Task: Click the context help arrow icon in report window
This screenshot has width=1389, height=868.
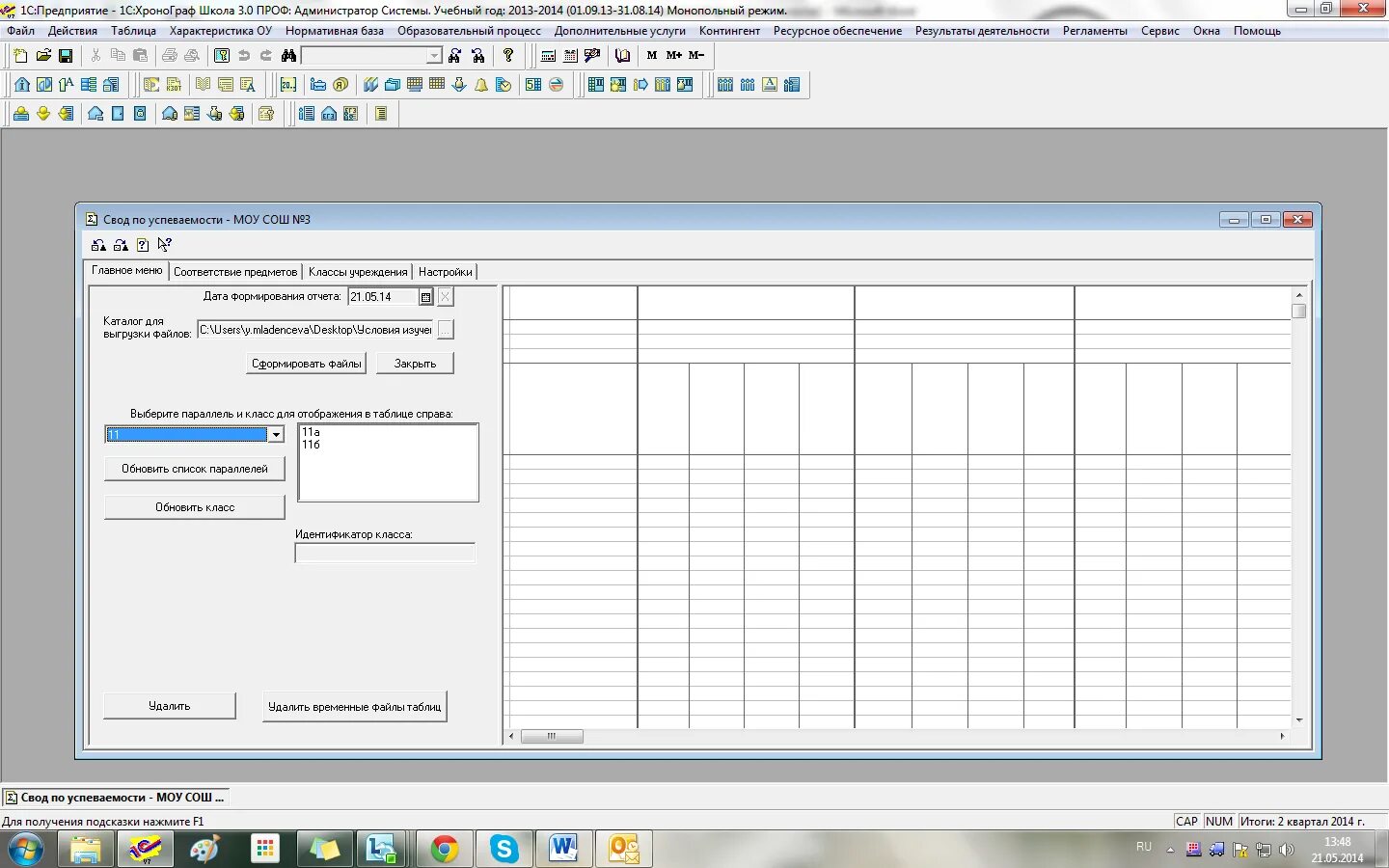Action: 165,245
